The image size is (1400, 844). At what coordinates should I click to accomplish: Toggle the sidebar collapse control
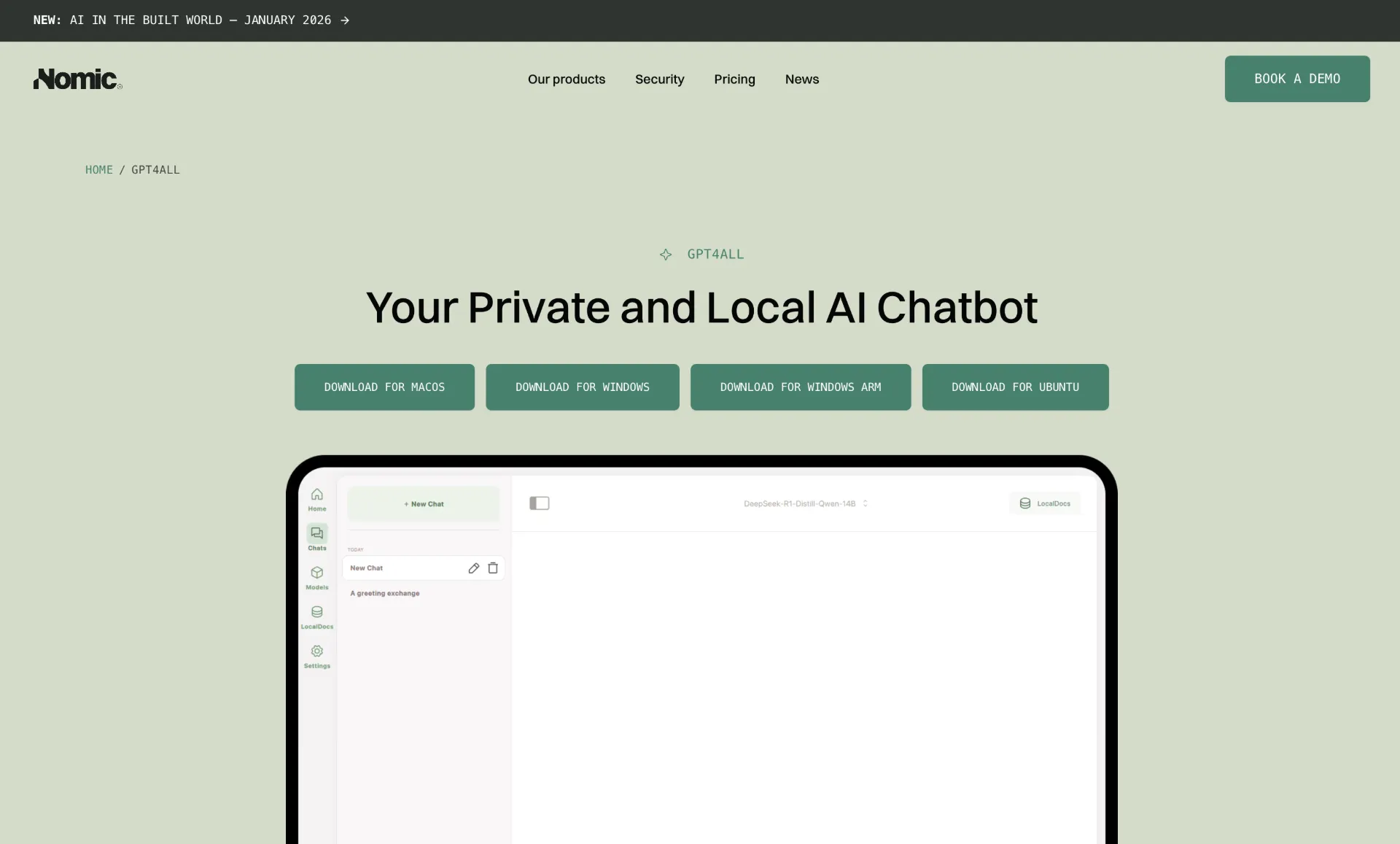540,503
